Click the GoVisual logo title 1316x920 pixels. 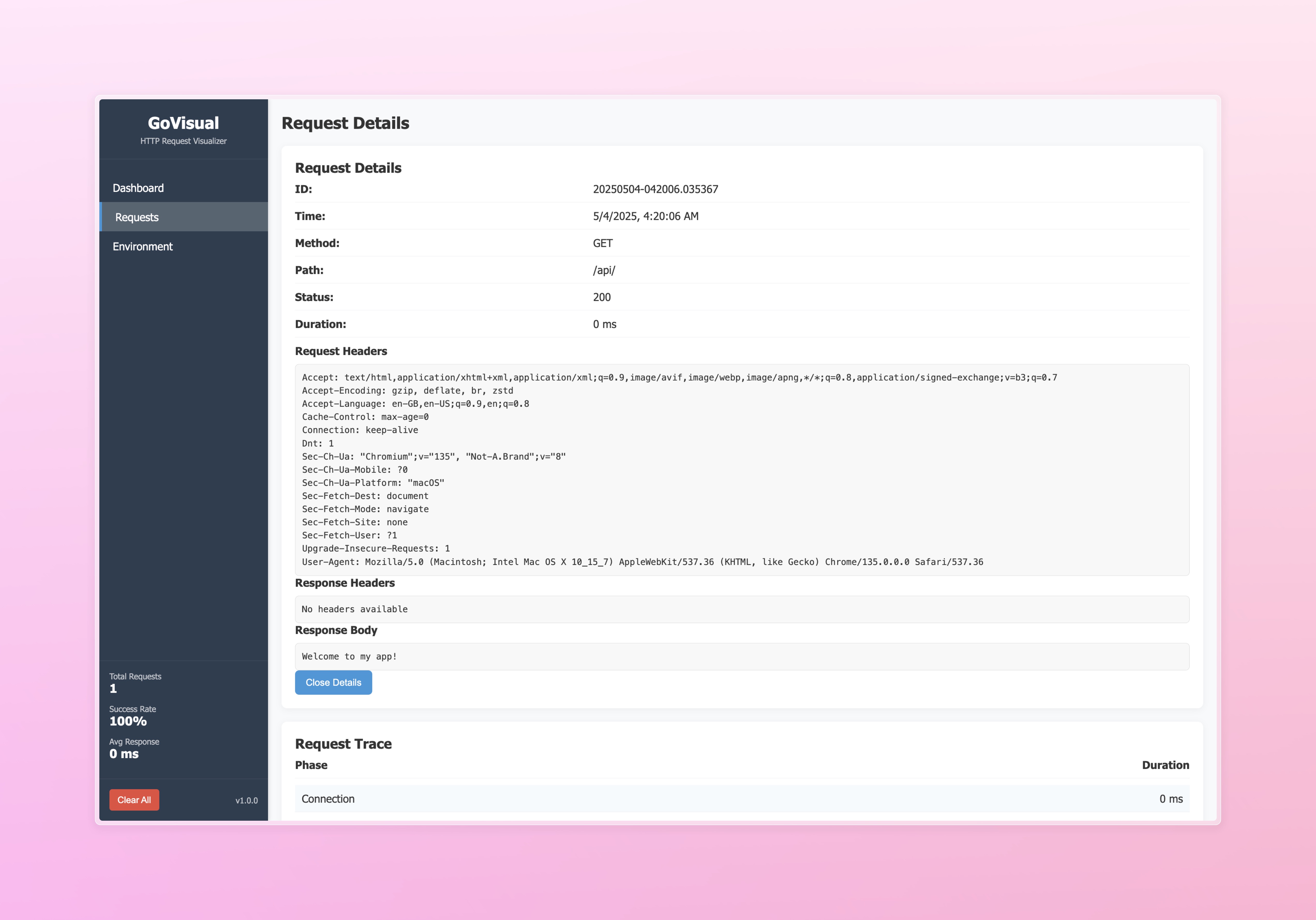[183, 123]
